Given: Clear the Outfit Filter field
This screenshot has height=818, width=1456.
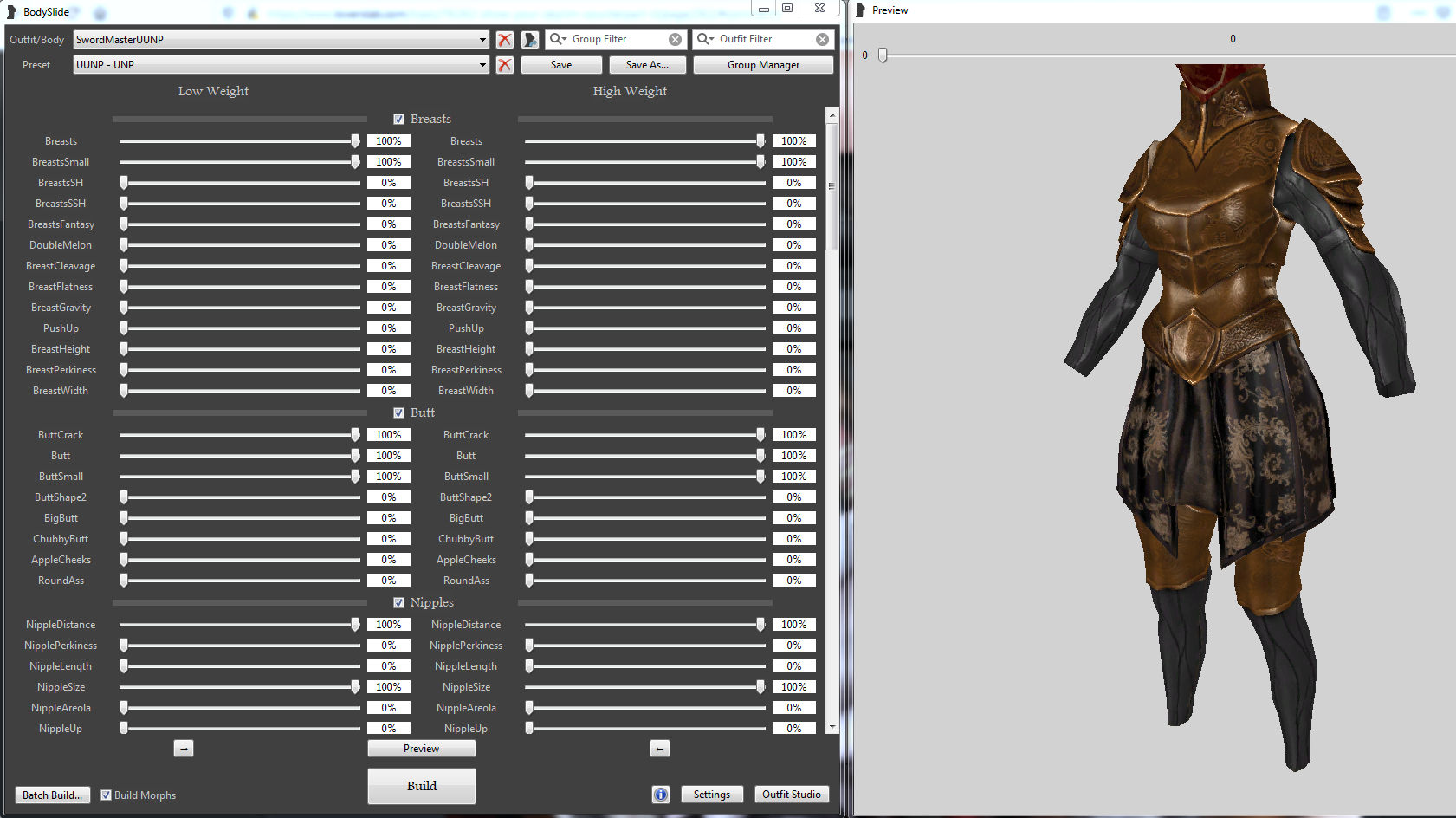Looking at the screenshot, I should click(822, 40).
